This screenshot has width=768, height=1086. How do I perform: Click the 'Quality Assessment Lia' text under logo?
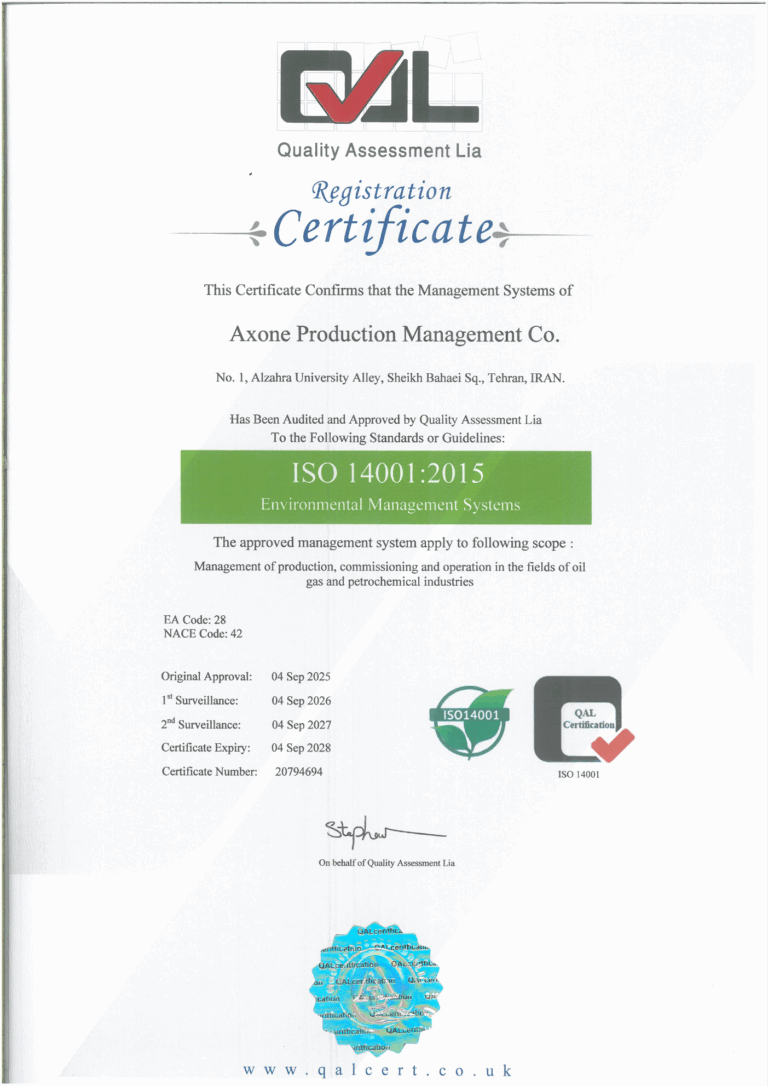[379, 150]
